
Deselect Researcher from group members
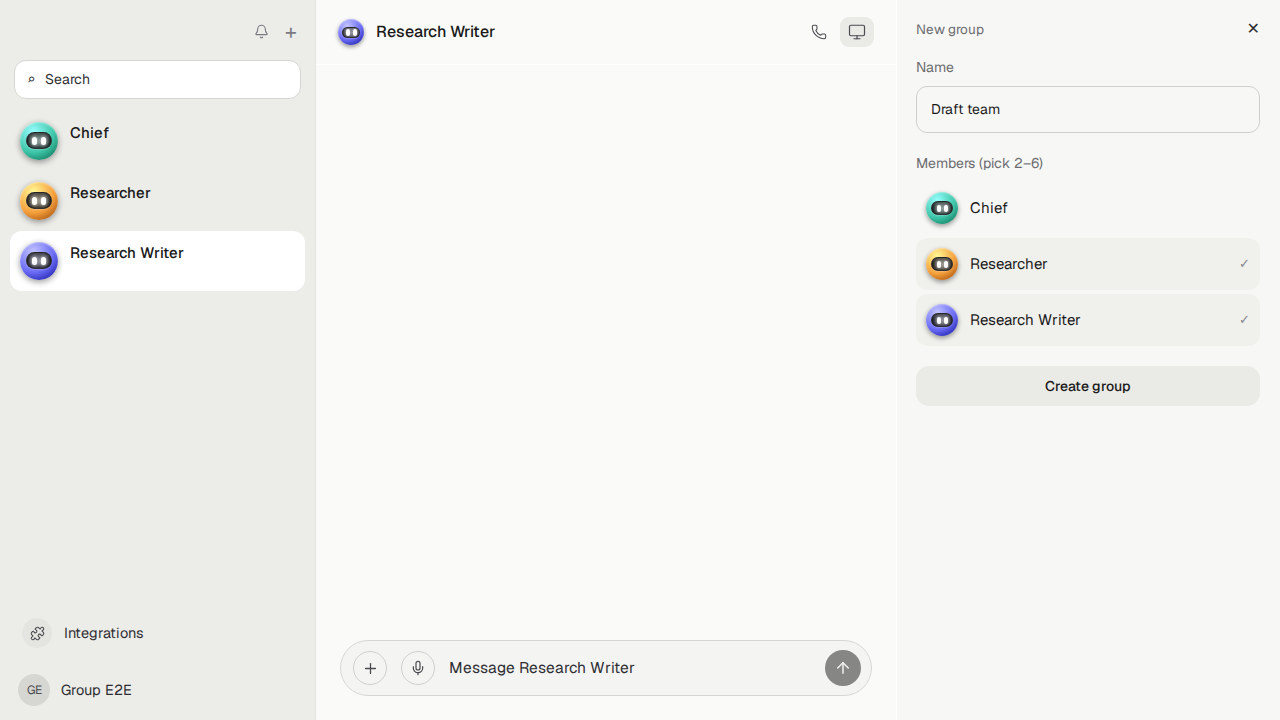(1088, 264)
